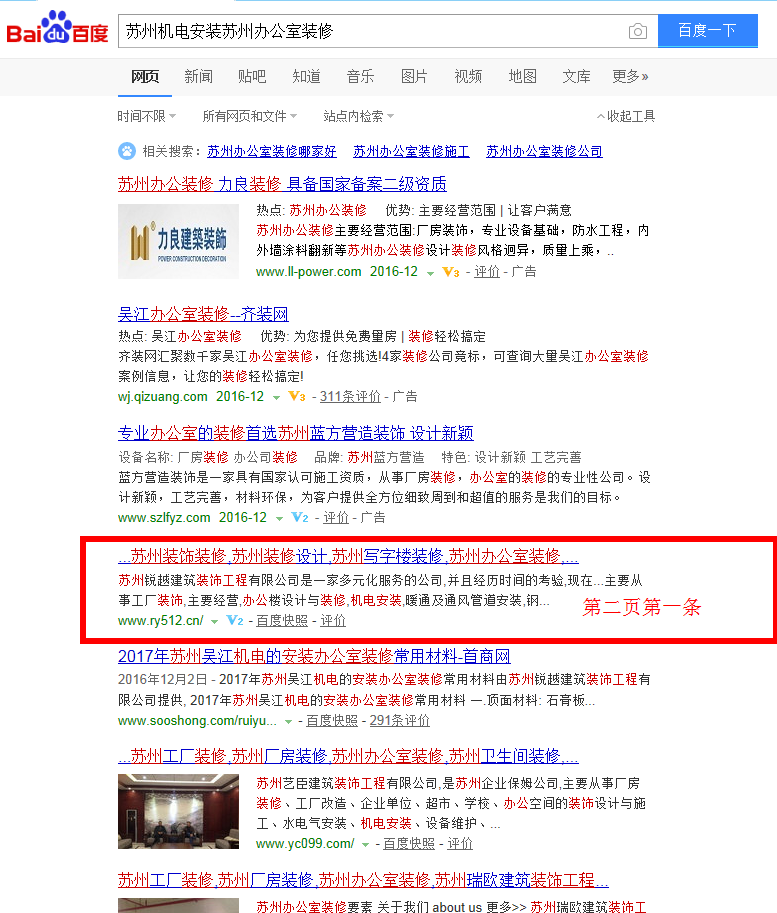Image resolution: width=777 pixels, height=913 pixels.
Task: Open the 站点内检索 dropdown
Action: [x=358, y=116]
